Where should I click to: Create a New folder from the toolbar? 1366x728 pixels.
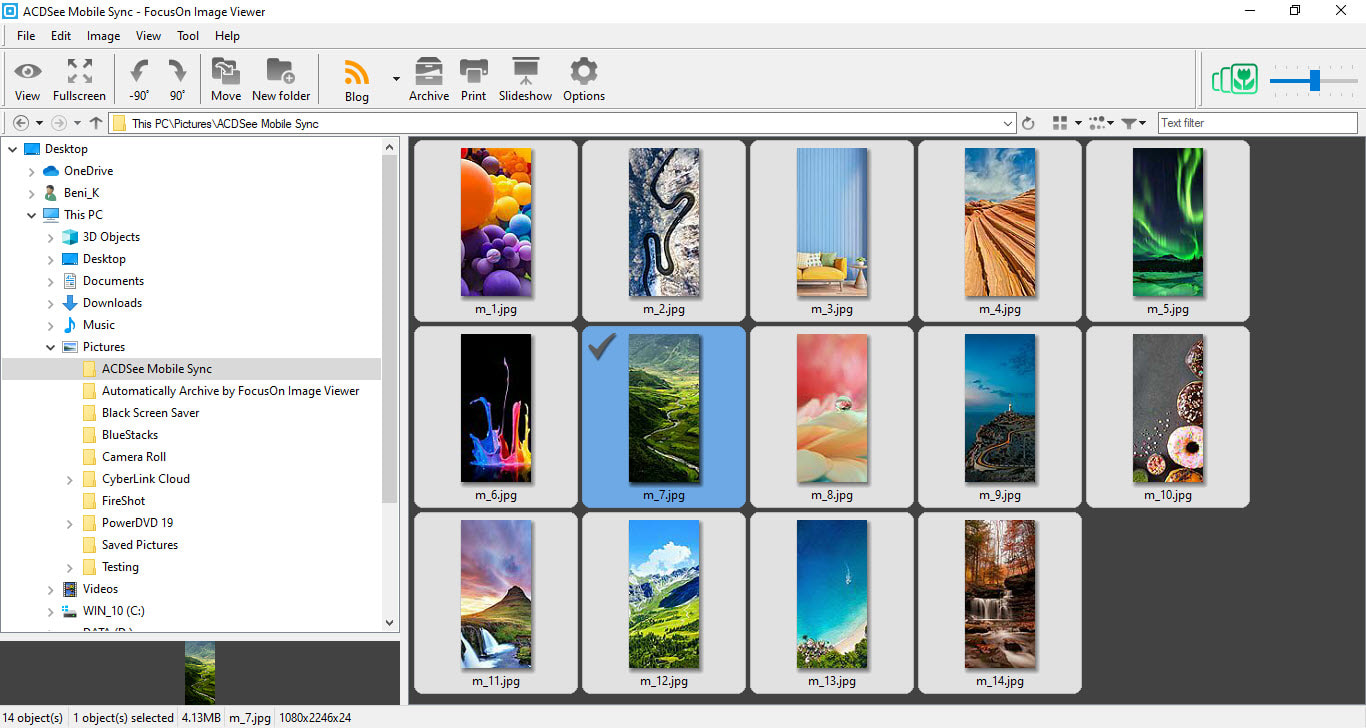281,80
